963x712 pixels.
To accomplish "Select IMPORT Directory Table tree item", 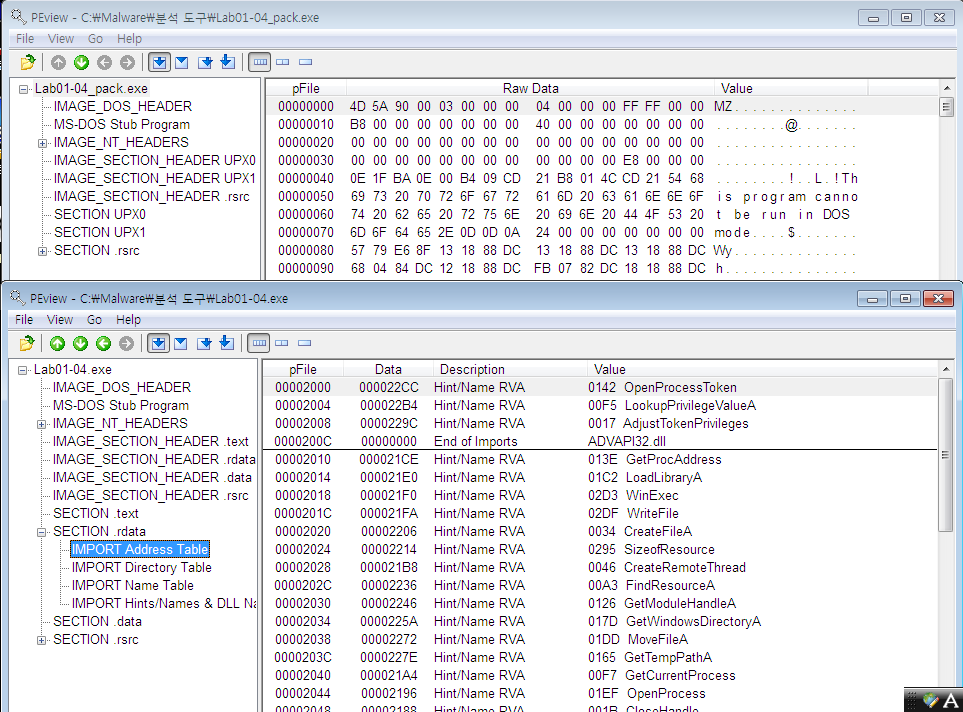I will 141,568.
